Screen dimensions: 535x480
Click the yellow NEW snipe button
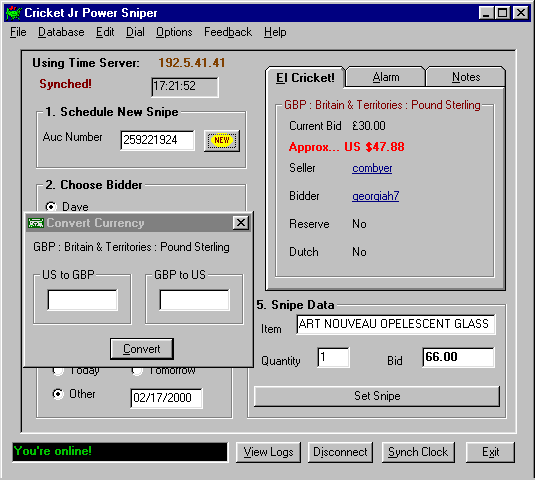[x=222, y=140]
